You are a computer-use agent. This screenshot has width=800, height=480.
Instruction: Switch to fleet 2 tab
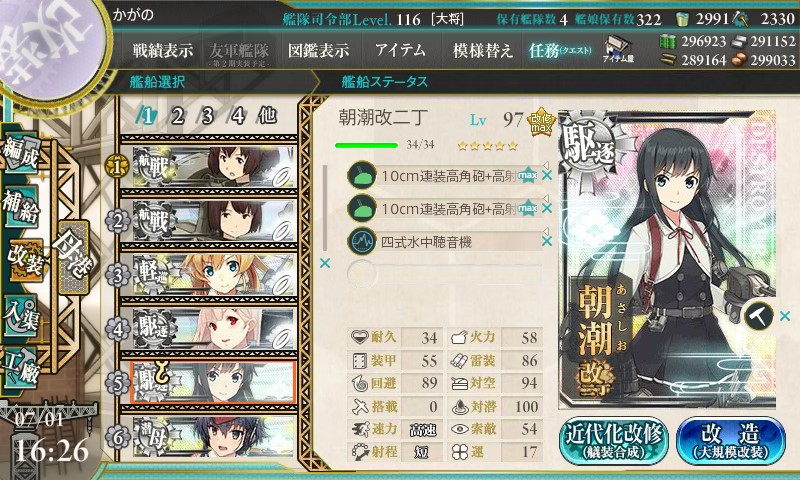tap(177, 116)
